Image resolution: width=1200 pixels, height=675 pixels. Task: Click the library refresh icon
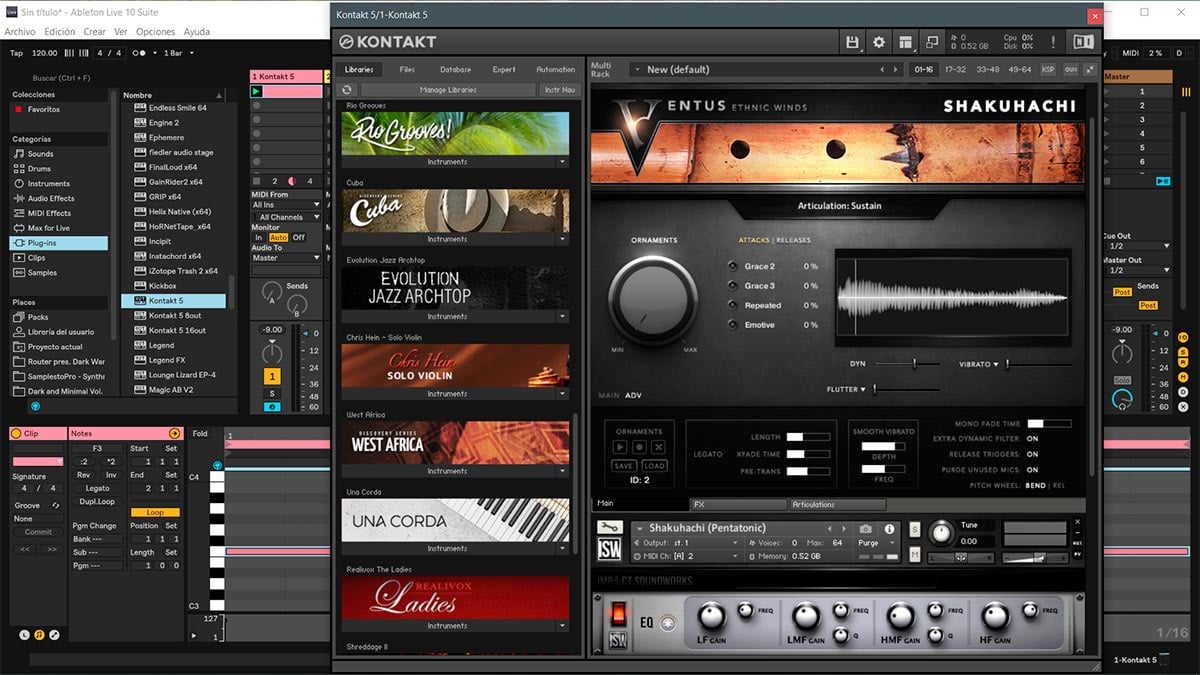click(347, 90)
